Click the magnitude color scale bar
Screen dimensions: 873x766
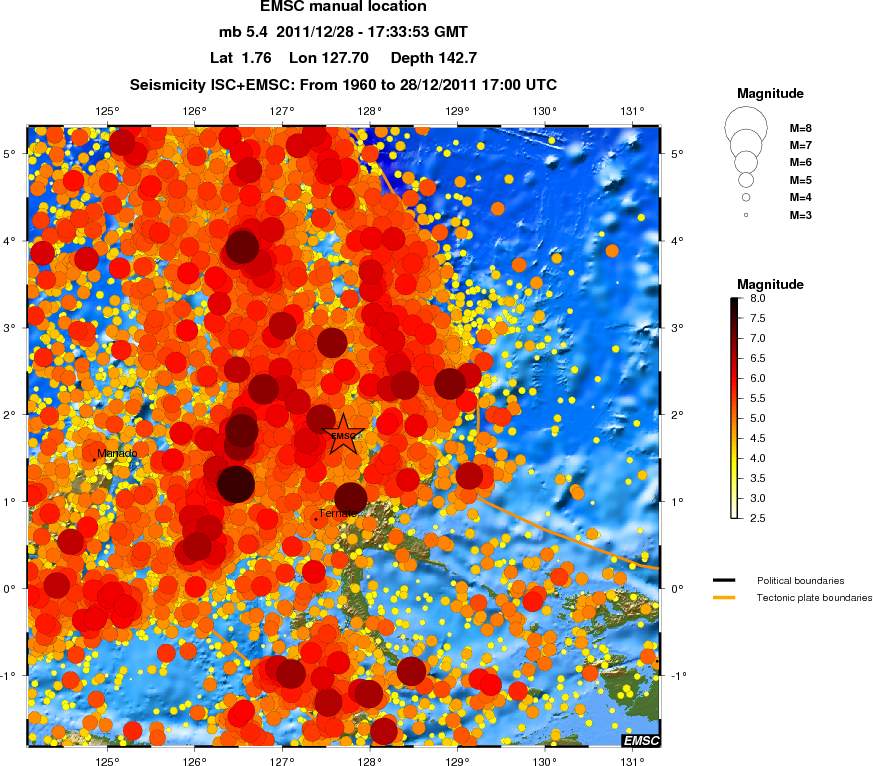734,408
